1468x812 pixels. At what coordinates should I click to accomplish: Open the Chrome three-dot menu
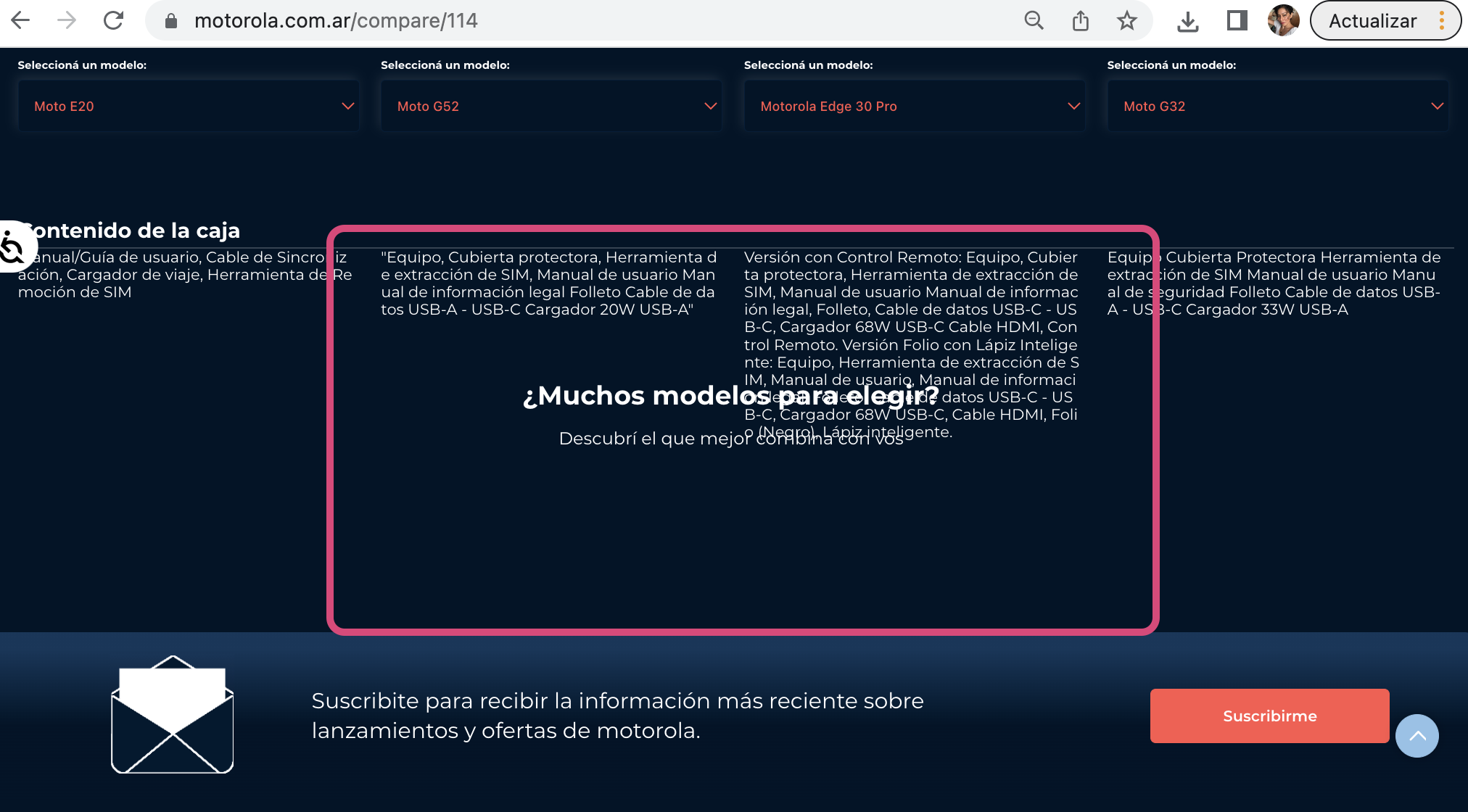pos(1442,20)
